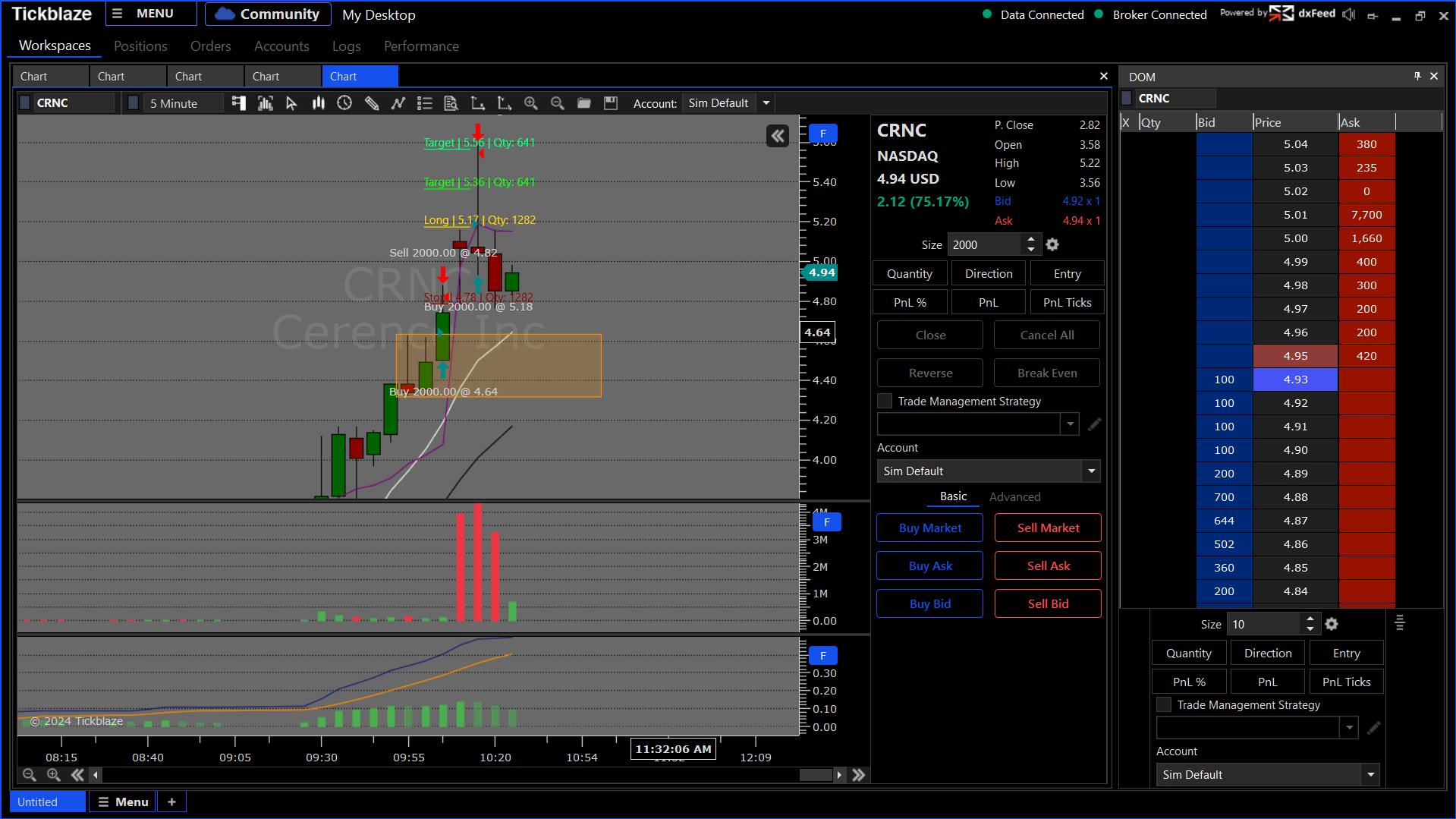
Task: Toggle the F button on volume panel
Action: coord(827,522)
